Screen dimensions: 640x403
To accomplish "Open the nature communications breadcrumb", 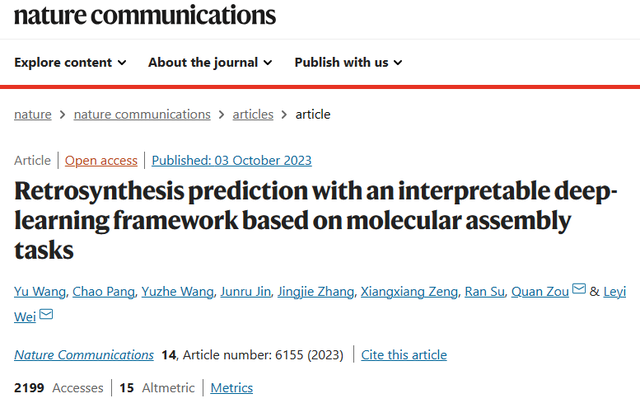I will [142, 114].
